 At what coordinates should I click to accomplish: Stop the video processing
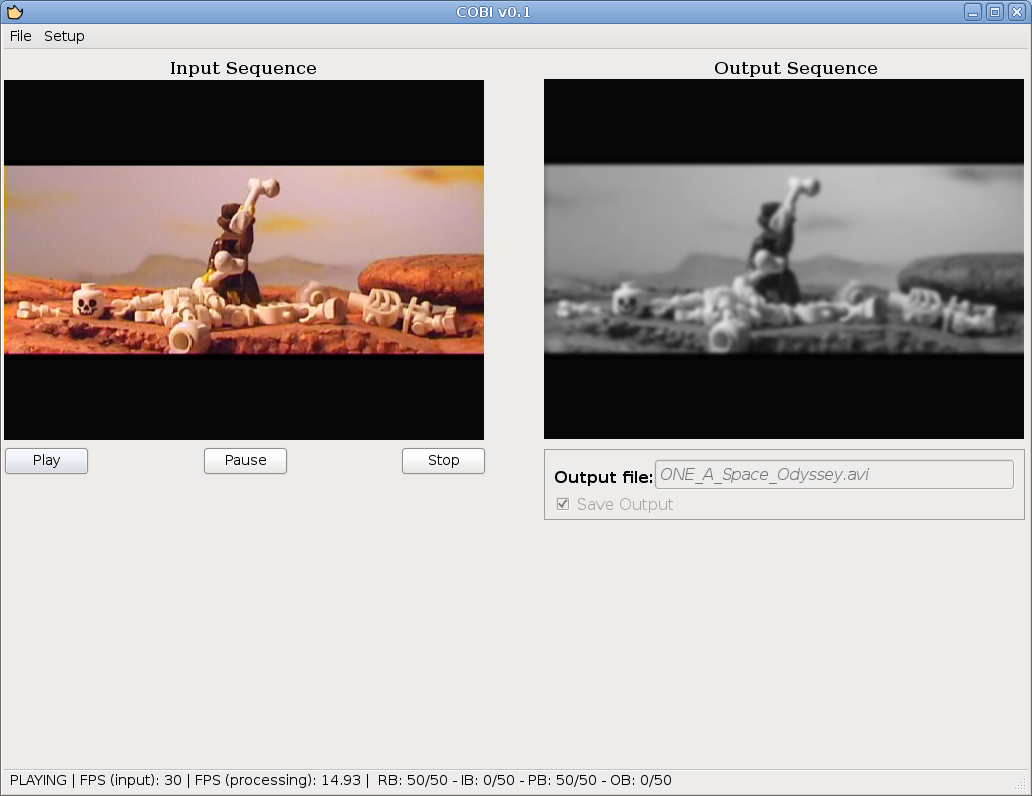(x=443, y=460)
